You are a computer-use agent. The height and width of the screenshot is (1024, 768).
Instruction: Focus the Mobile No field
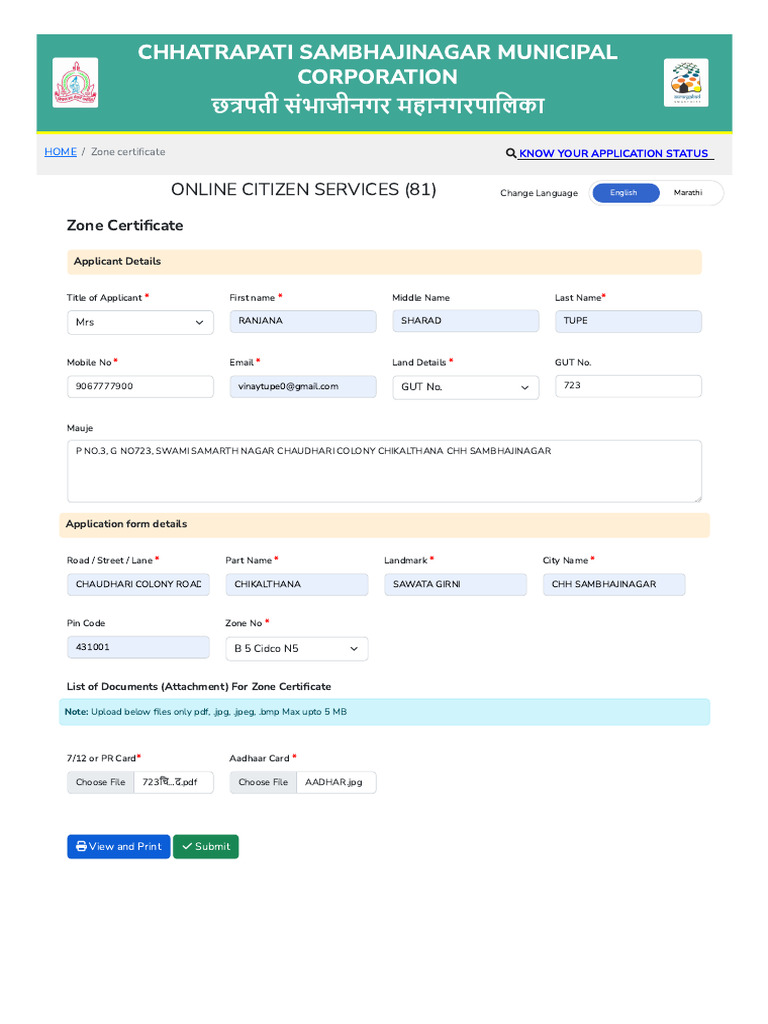(x=140, y=387)
